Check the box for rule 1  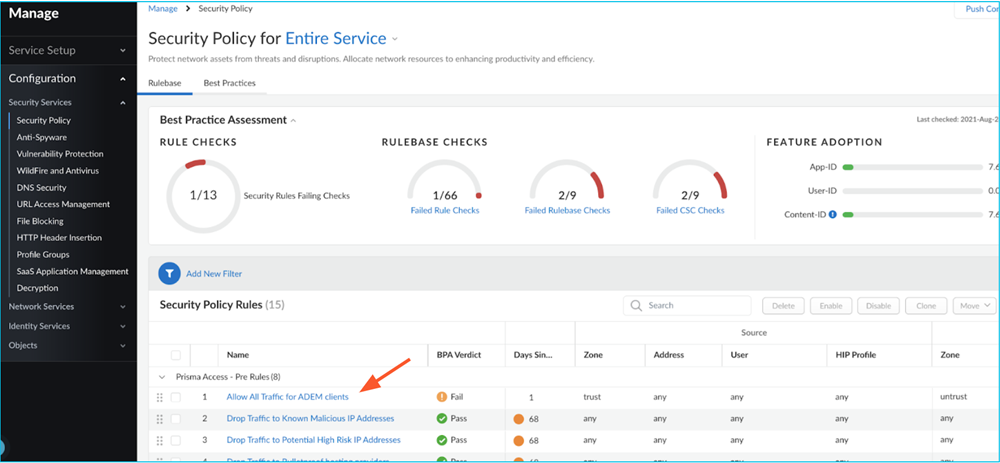coord(176,397)
